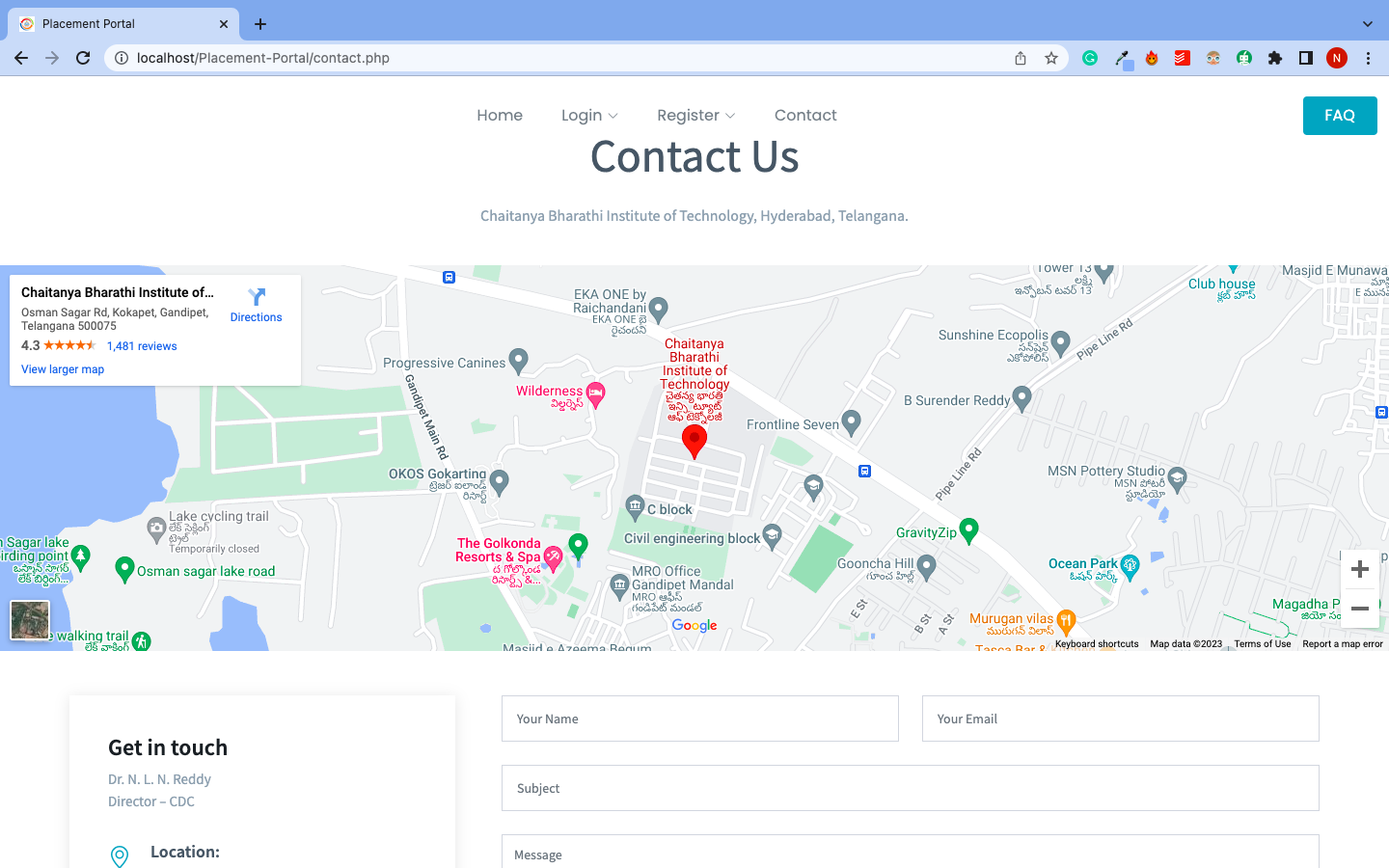Toggle the browser side panel
This screenshot has width=1389, height=868.
pos(1306,58)
